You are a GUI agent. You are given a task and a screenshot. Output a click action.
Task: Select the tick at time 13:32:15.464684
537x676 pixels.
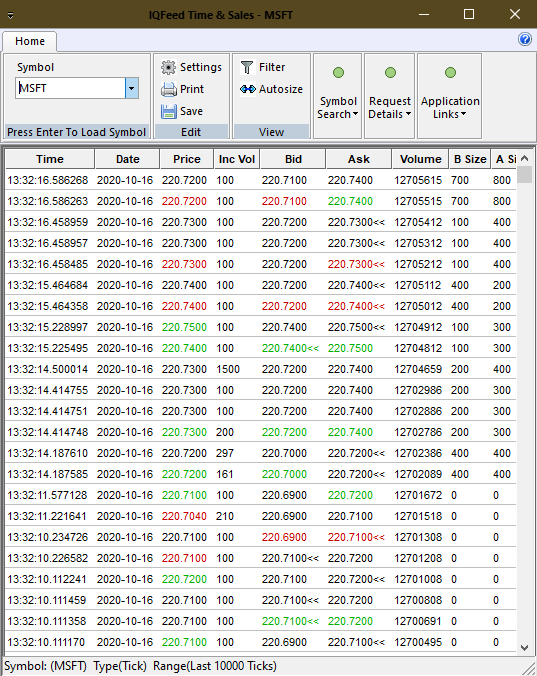[x=261, y=285]
